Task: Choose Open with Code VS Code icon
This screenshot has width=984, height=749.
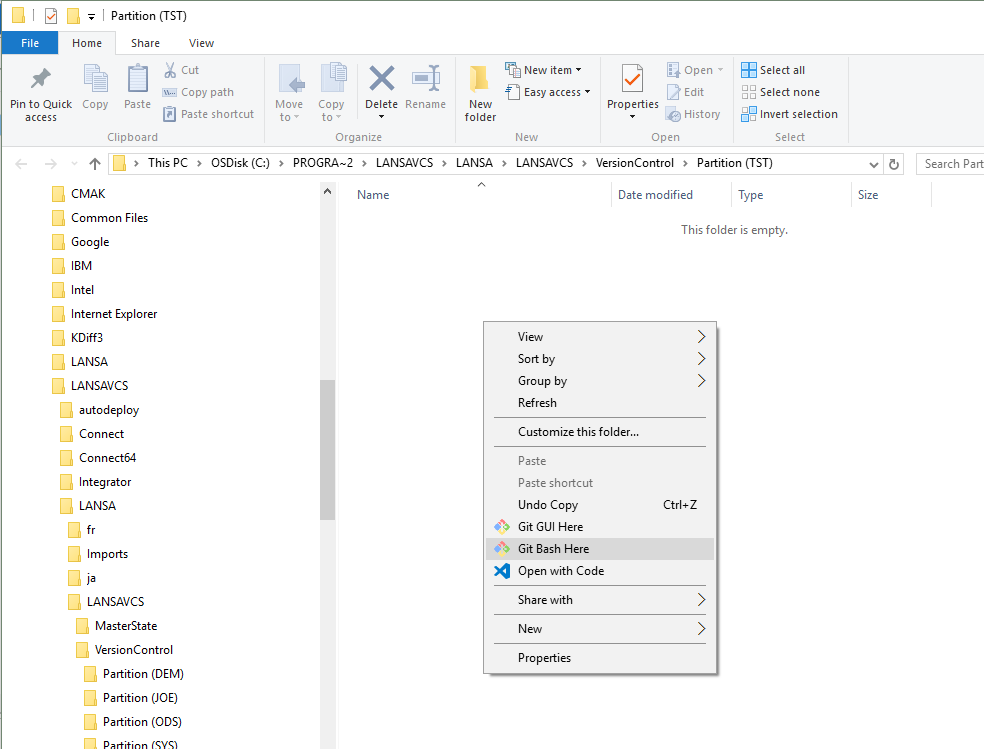Action: (502, 571)
